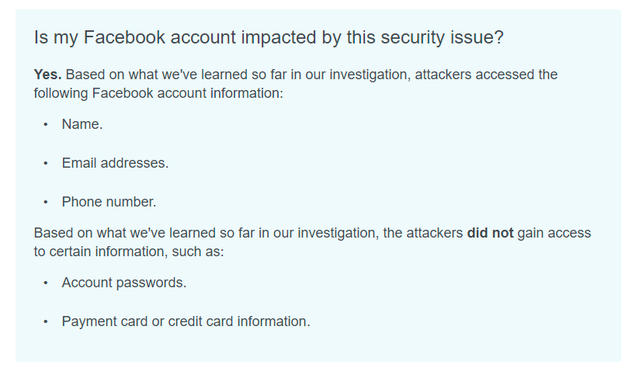The width and height of the screenshot is (636, 375).
Task: Click the bullet dot before 'Phone number.'
Action: pos(45,202)
